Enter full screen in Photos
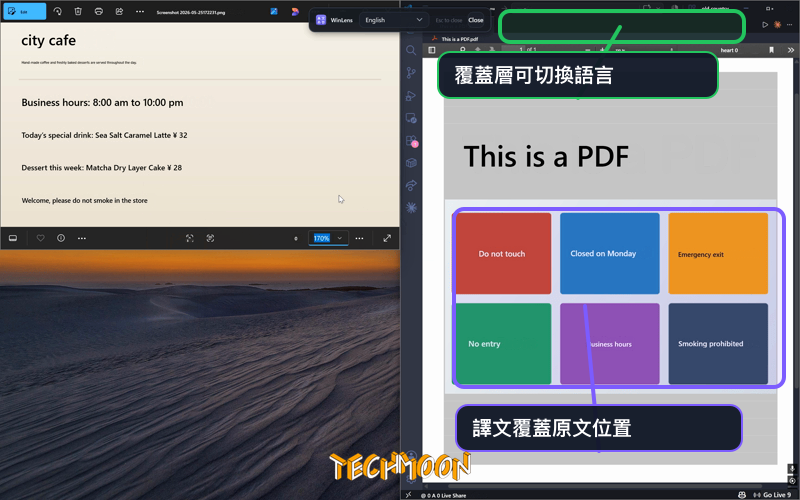Screen dimensions: 800x500 (x=387, y=238)
